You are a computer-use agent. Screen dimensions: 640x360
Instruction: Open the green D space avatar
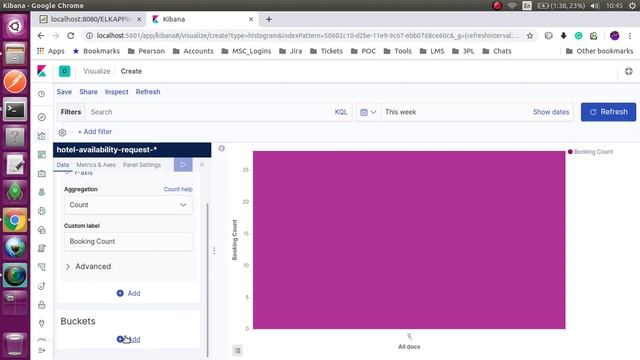(x=64, y=71)
